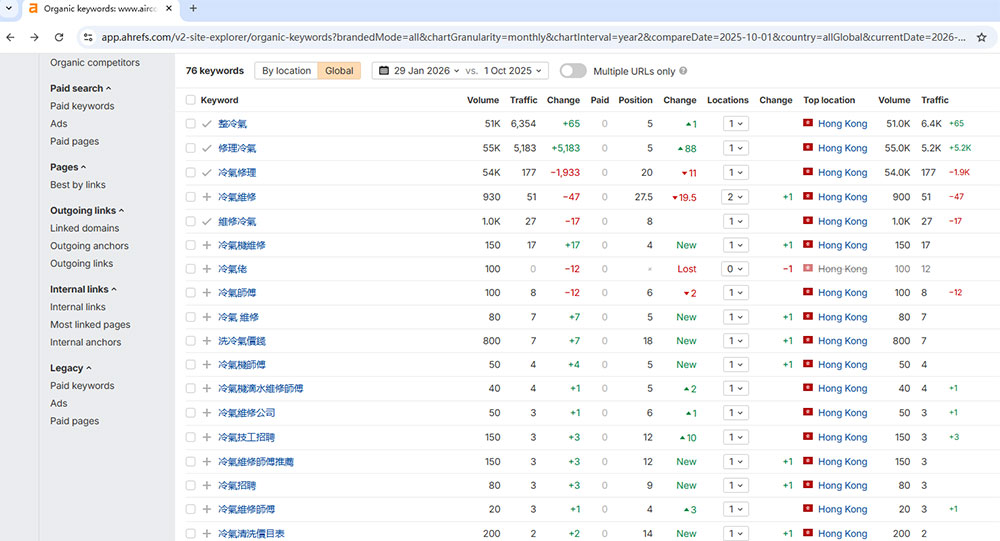Viewport: 1000px width, 541px height.
Task: Toggle the Multiple URLs only switch
Action: 573,71
